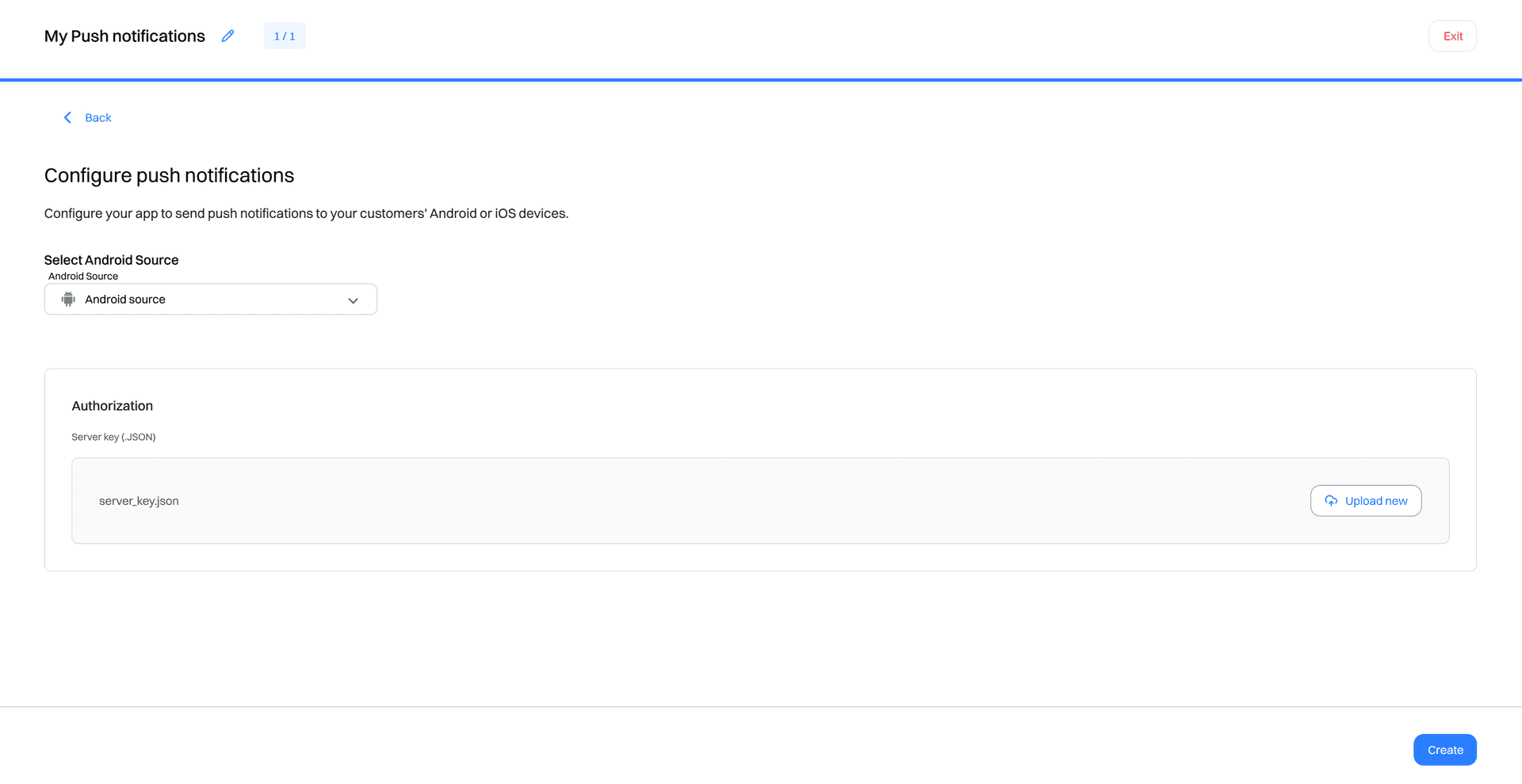Click the back chevron arrow icon
This screenshot has height=784, width=1522.
67,117
